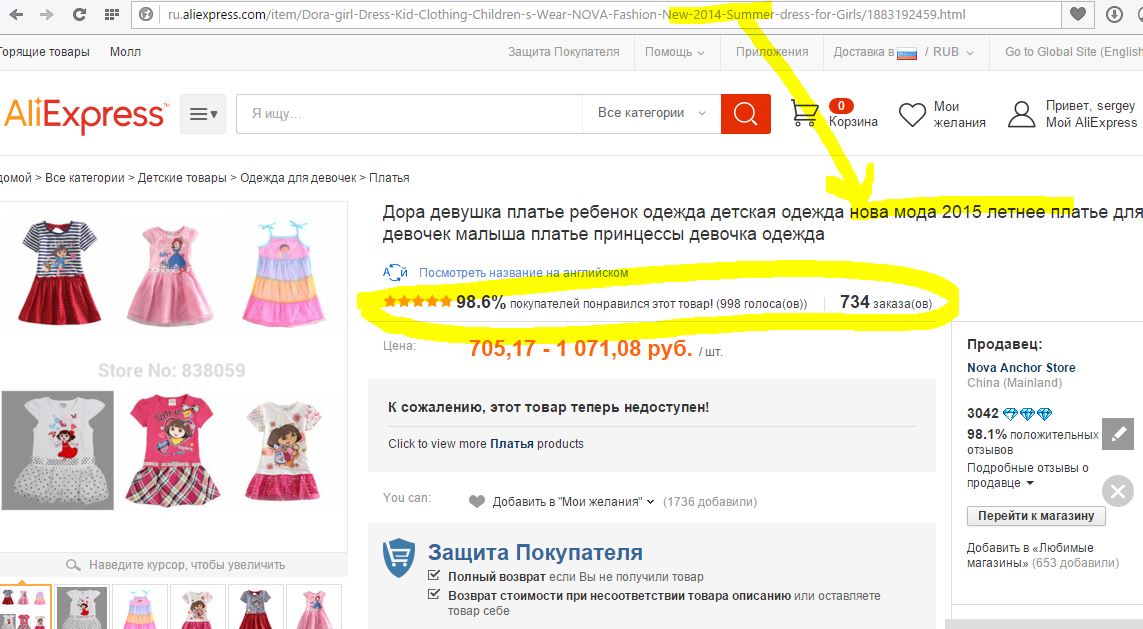Click Платья breadcrumb link
Screen dimensions: 1143x629
click(x=389, y=178)
